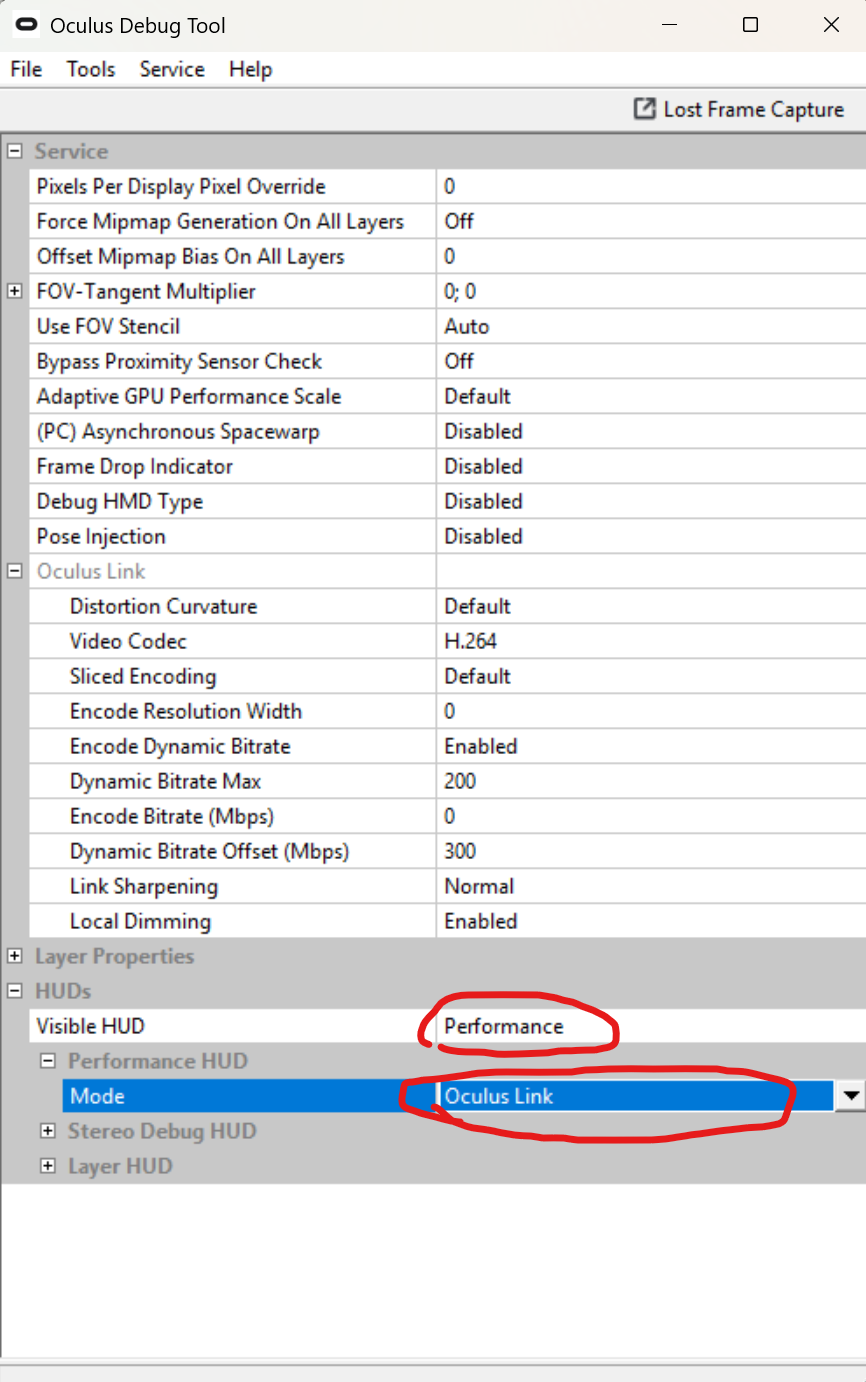Edit Offset Mipmap Bias On All Layers value
This screenshot has height=1382, width=866.
coord(651,256)
